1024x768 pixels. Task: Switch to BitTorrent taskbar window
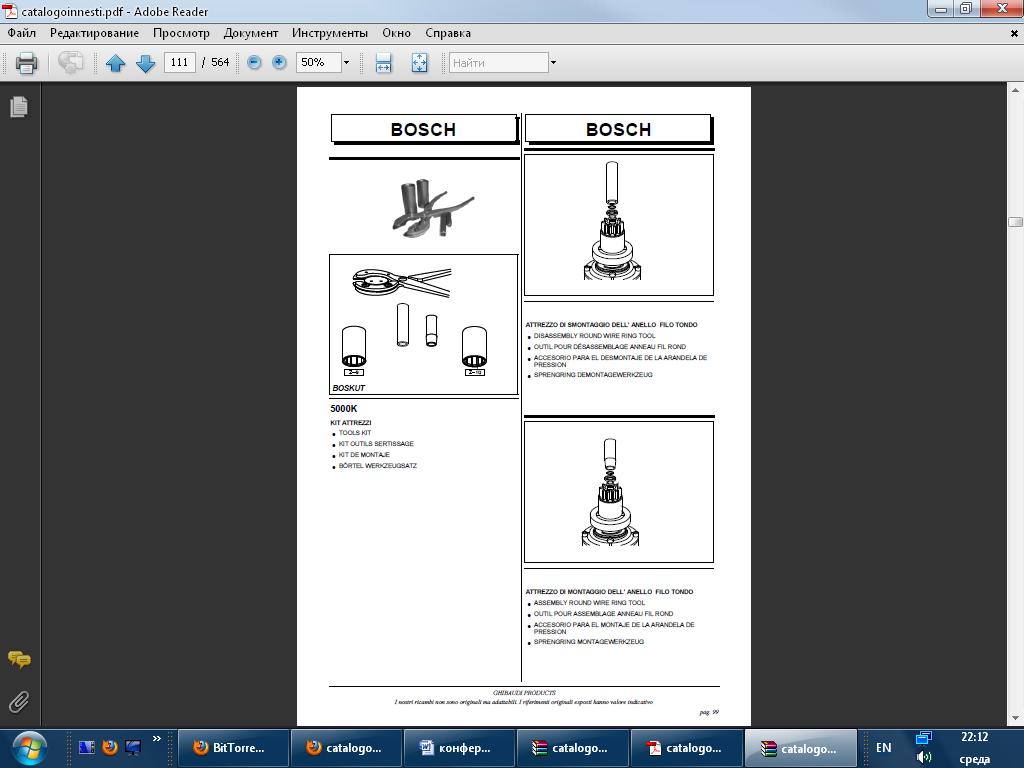click(x=233, y=748)
